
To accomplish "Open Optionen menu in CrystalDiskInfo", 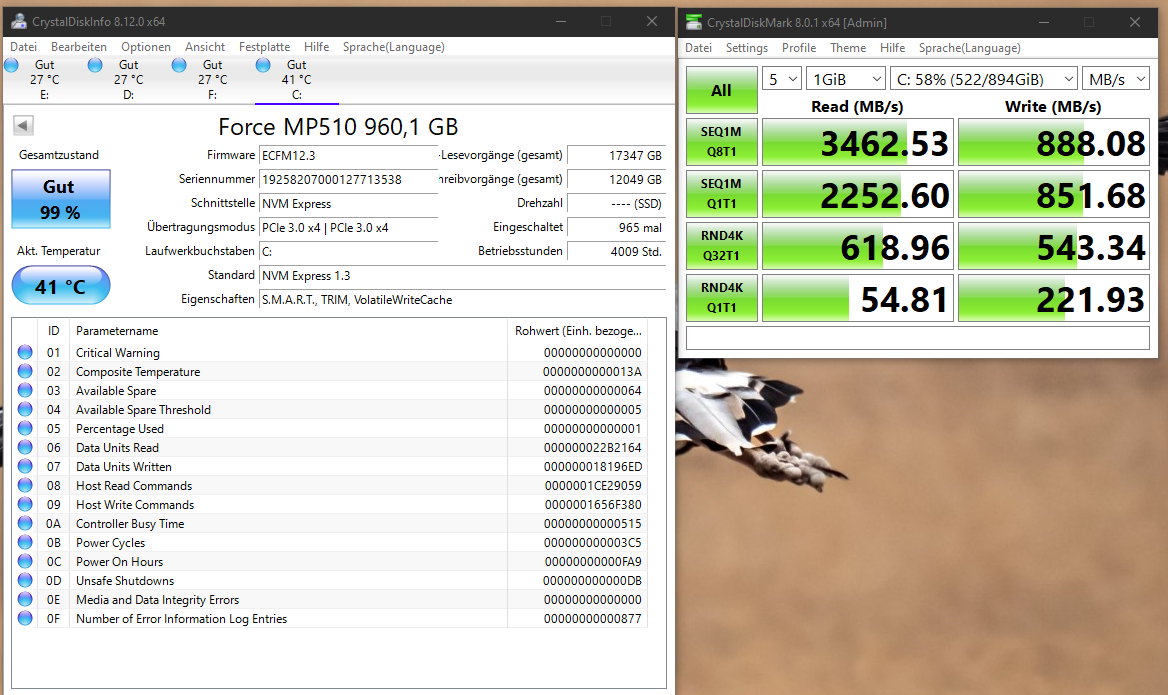I will click(146, 46).
